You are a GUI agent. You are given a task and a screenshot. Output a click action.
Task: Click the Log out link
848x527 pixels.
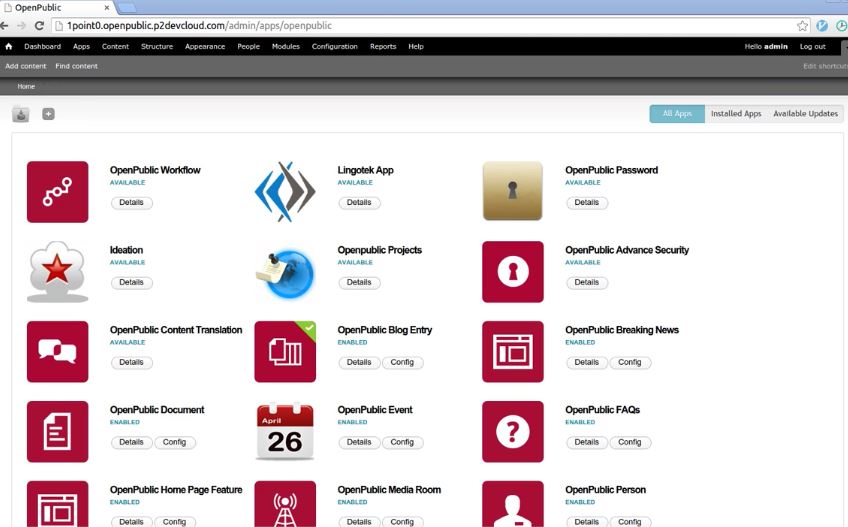(x=813, y=47)
